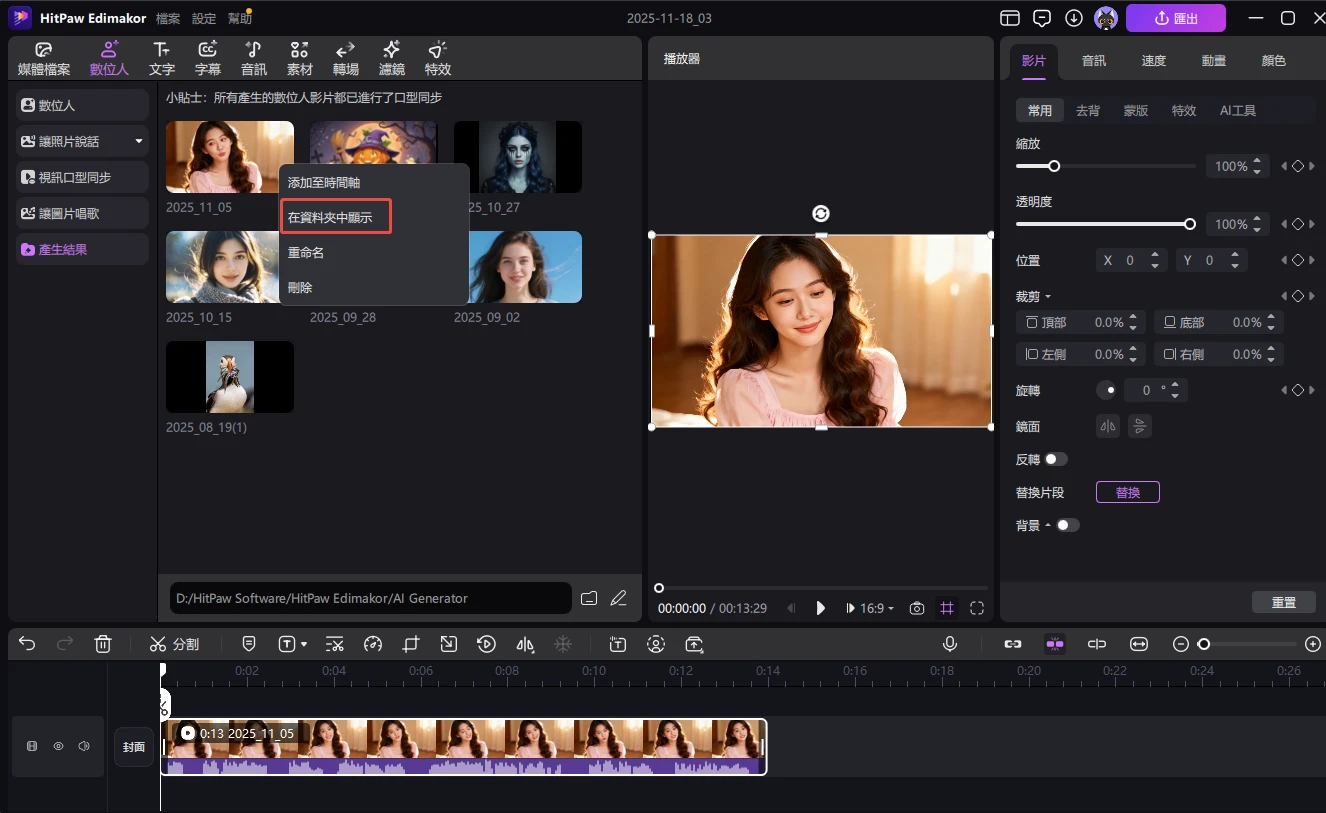This screenshot has width=1326, height=813.
Task: Click the horizontal mirror flip icon
Action: (1107, 426)
